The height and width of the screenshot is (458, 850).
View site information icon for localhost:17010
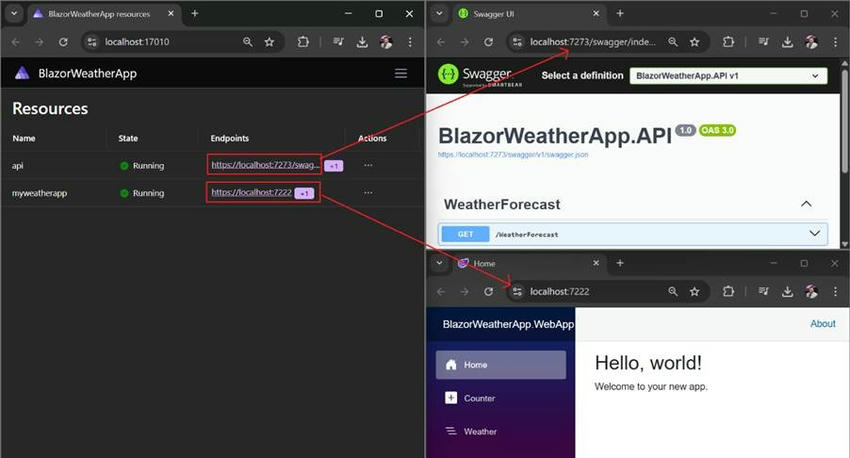pos(92,42)
